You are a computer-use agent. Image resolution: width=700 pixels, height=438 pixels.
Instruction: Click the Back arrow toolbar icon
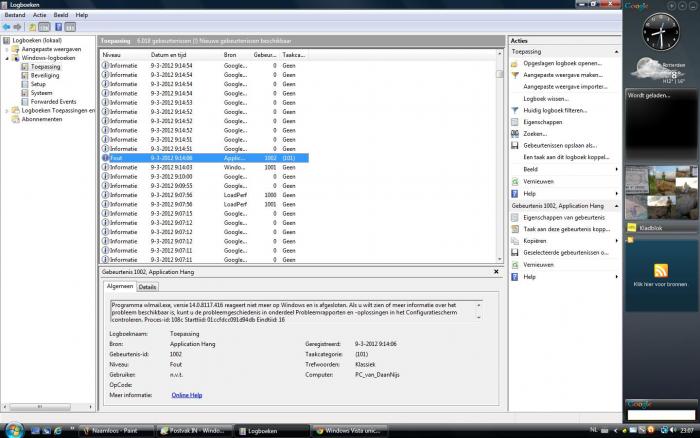tap(8, 27)
